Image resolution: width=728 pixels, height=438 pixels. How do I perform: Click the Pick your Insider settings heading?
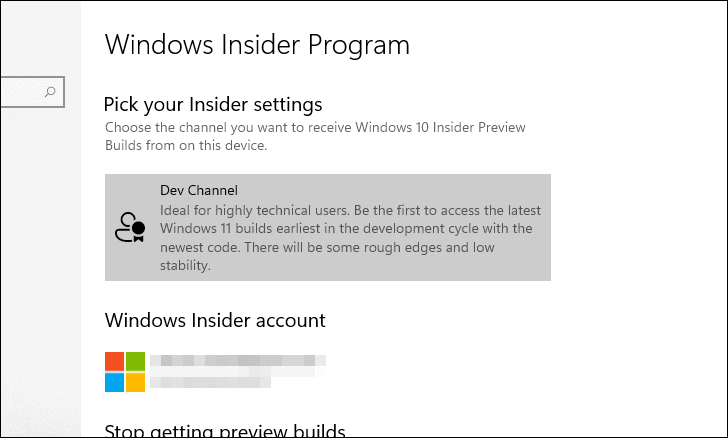[x=213, y=105]
